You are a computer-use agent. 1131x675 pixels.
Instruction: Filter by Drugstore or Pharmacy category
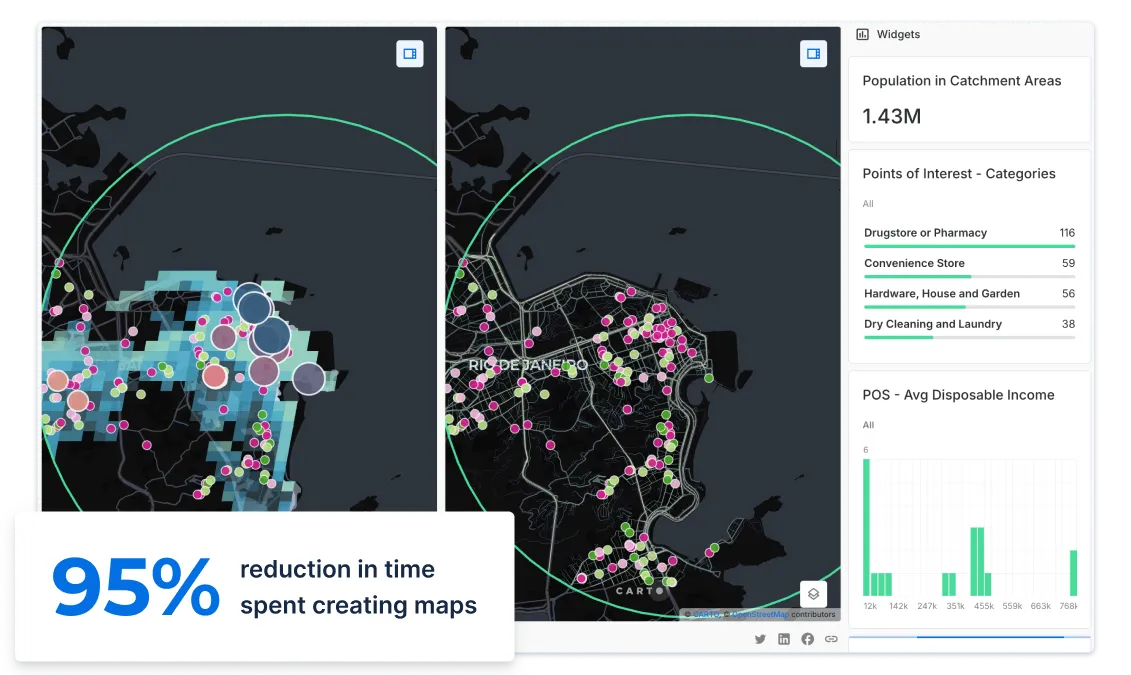[925, 233]
